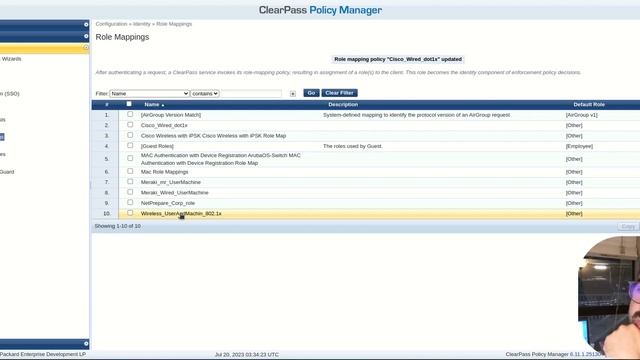Open the Cisco_Wired_dot1x role mapping
This screenshot has height=360, width=640.
pos(164,125)
